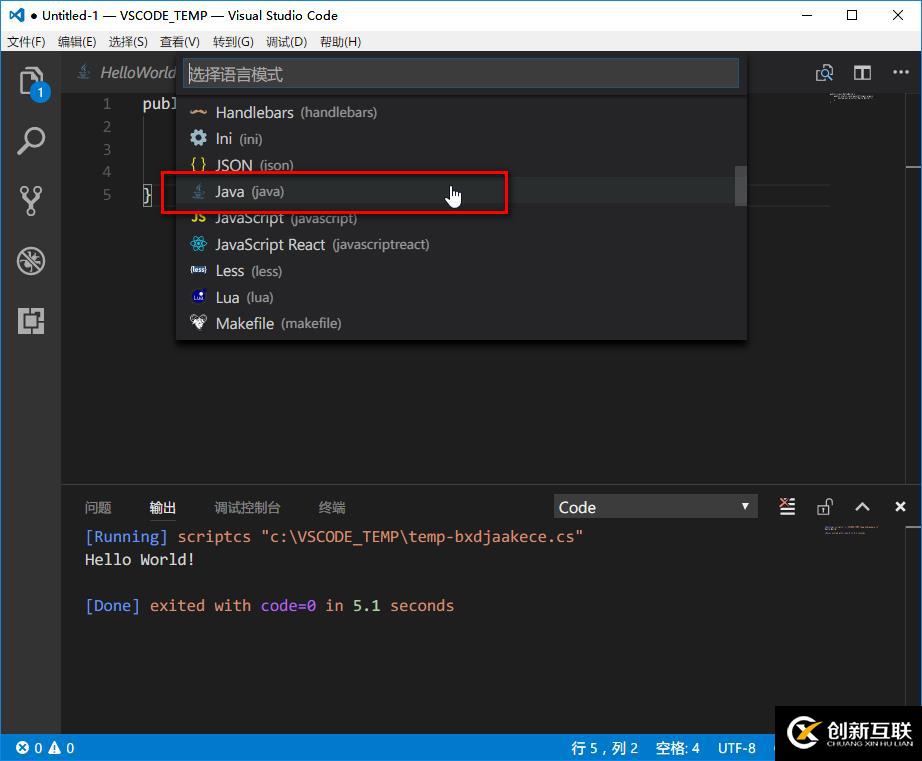Open the 选择(S) menu
This screenshot has height=761, width=922.
tap(128, 42)
